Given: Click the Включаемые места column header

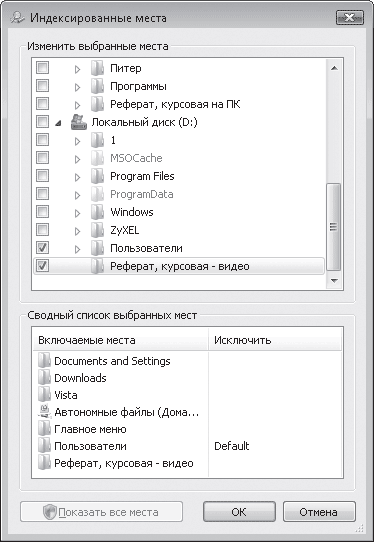Looking at the screenshot, I should click(x=121, y=340).
